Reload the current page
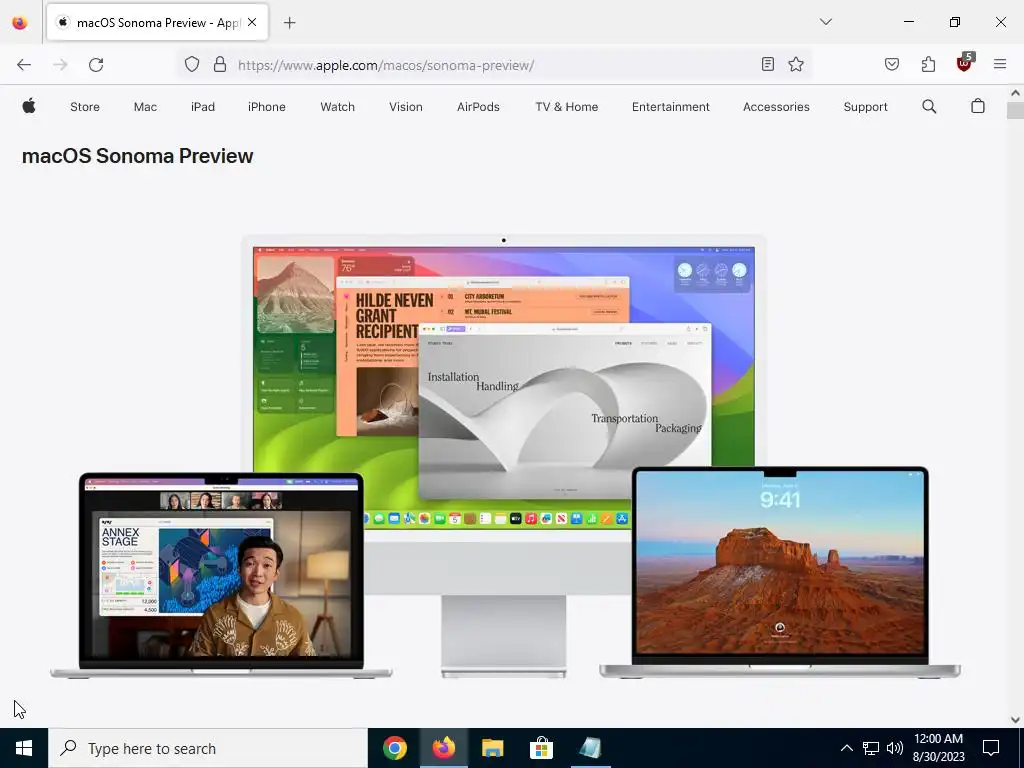1024x768 pixels. 96,65
